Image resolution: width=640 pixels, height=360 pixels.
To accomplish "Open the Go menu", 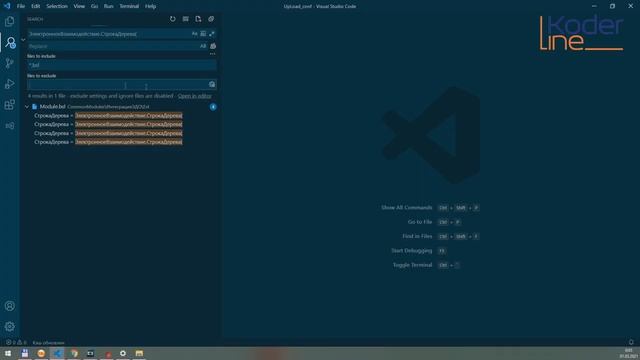I will click(x=94, y=6).
